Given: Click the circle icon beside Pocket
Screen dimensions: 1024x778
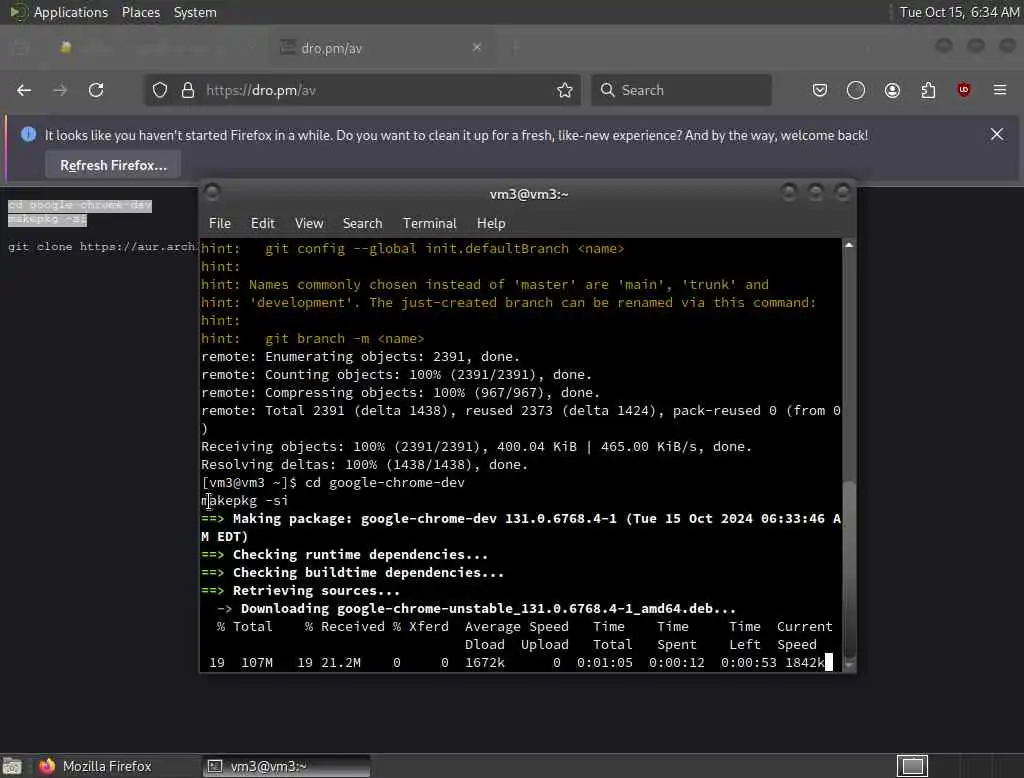Looking at the screenshot, I should coord(856,90).
